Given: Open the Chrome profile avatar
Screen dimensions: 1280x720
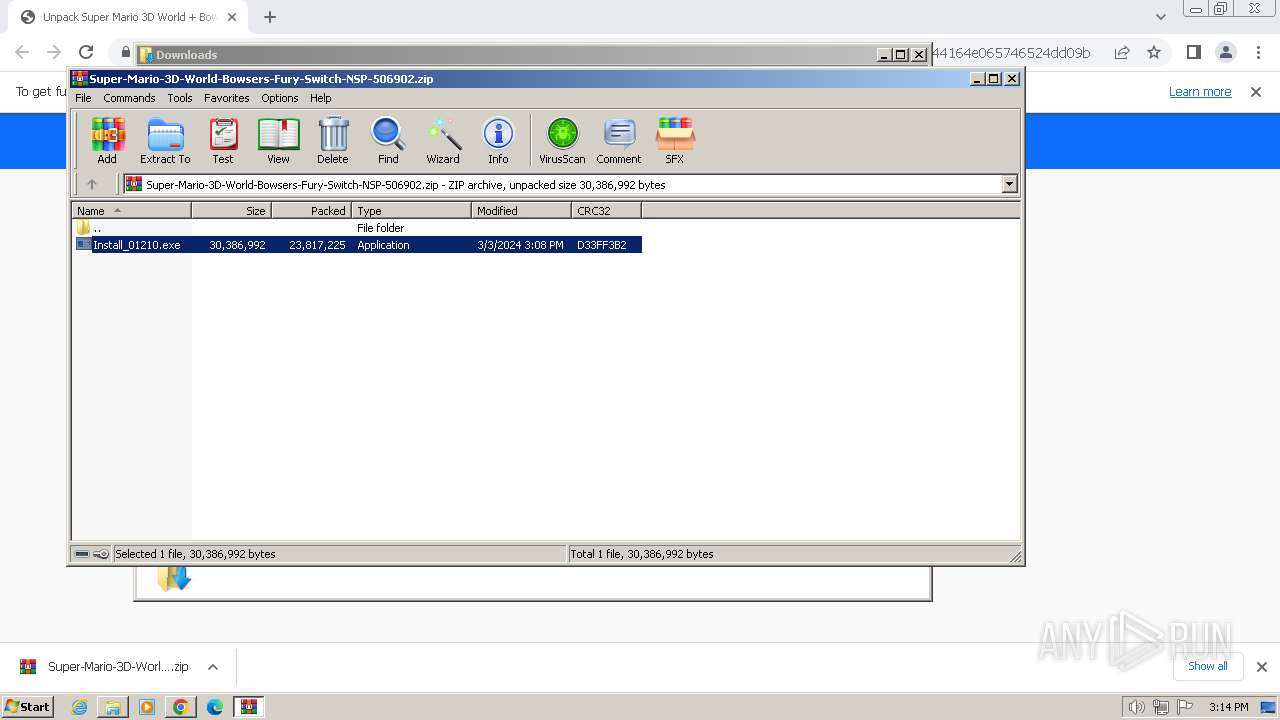Looking at the screenshot, I should [x=1225, y=53].
